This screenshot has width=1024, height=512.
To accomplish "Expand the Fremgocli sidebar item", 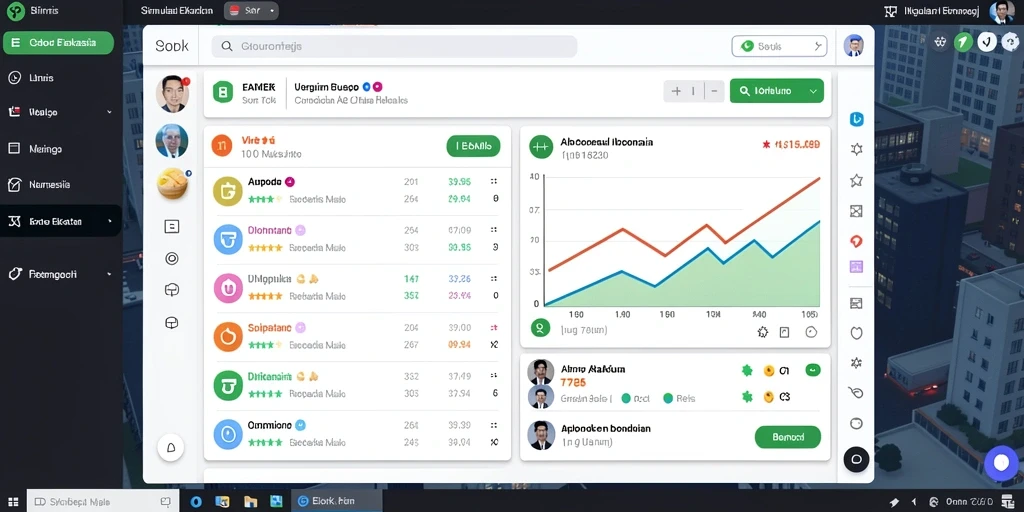I will tap(61, 274).
